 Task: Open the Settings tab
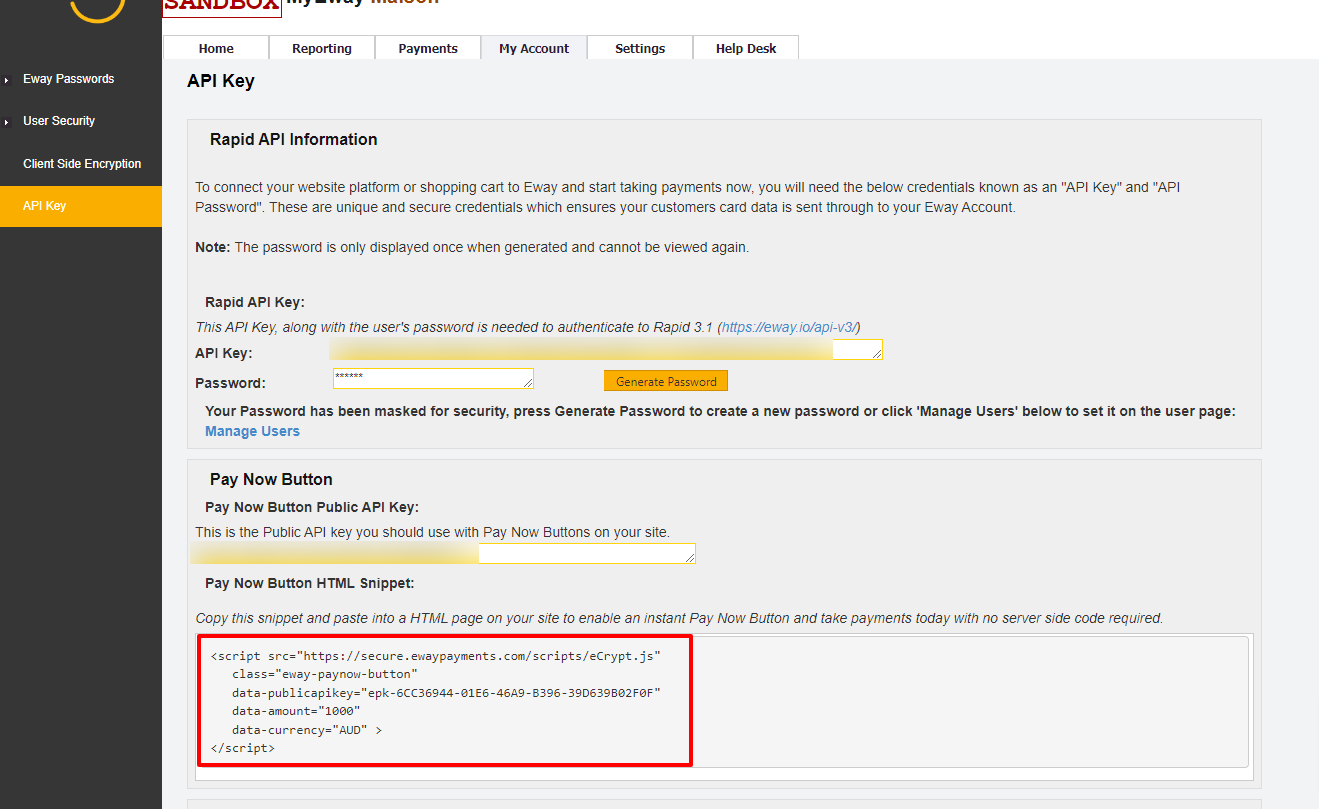click(640, 48)
